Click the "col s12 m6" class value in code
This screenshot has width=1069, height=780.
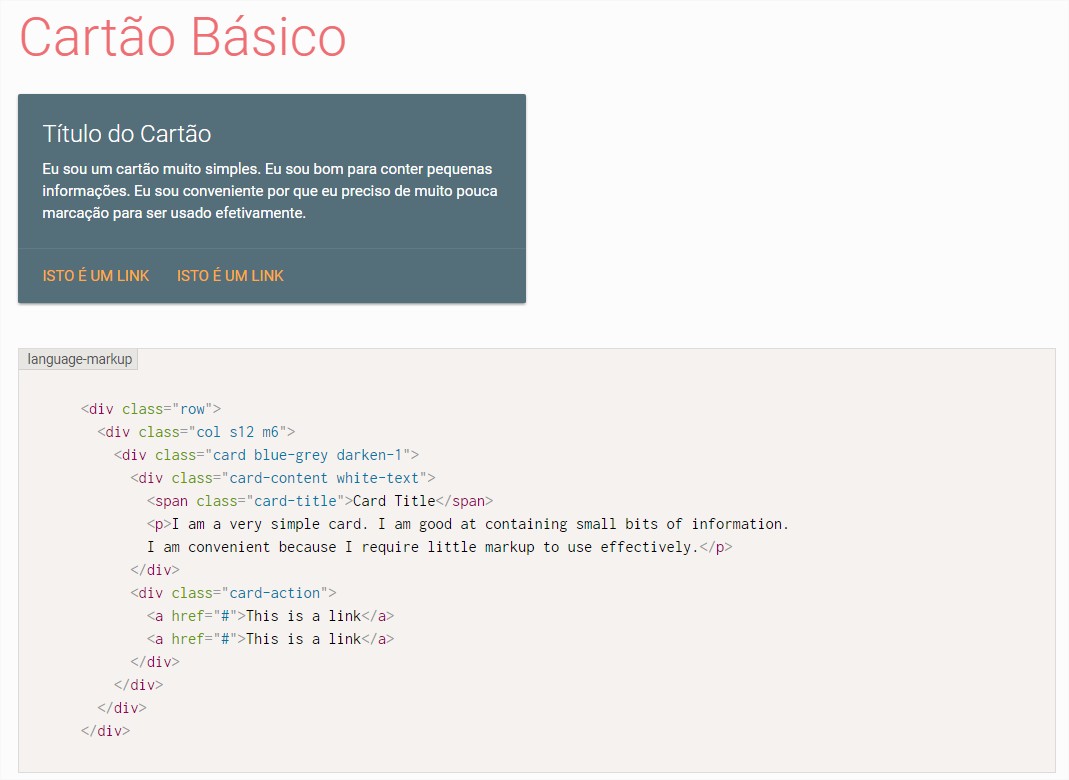click(x=242, y=432)
